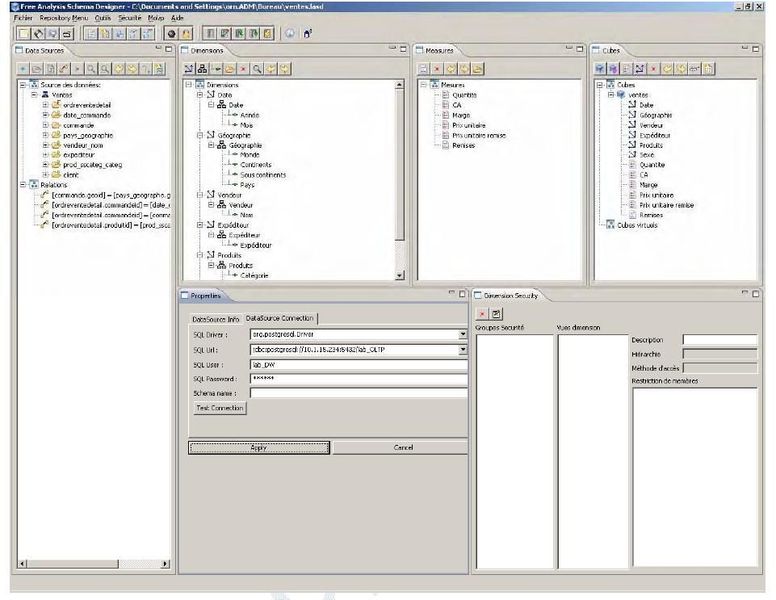Click the add hierarchy icon in Dimensions toolbar
Screen dimensions: 776x600
click(x=203, y=69)
